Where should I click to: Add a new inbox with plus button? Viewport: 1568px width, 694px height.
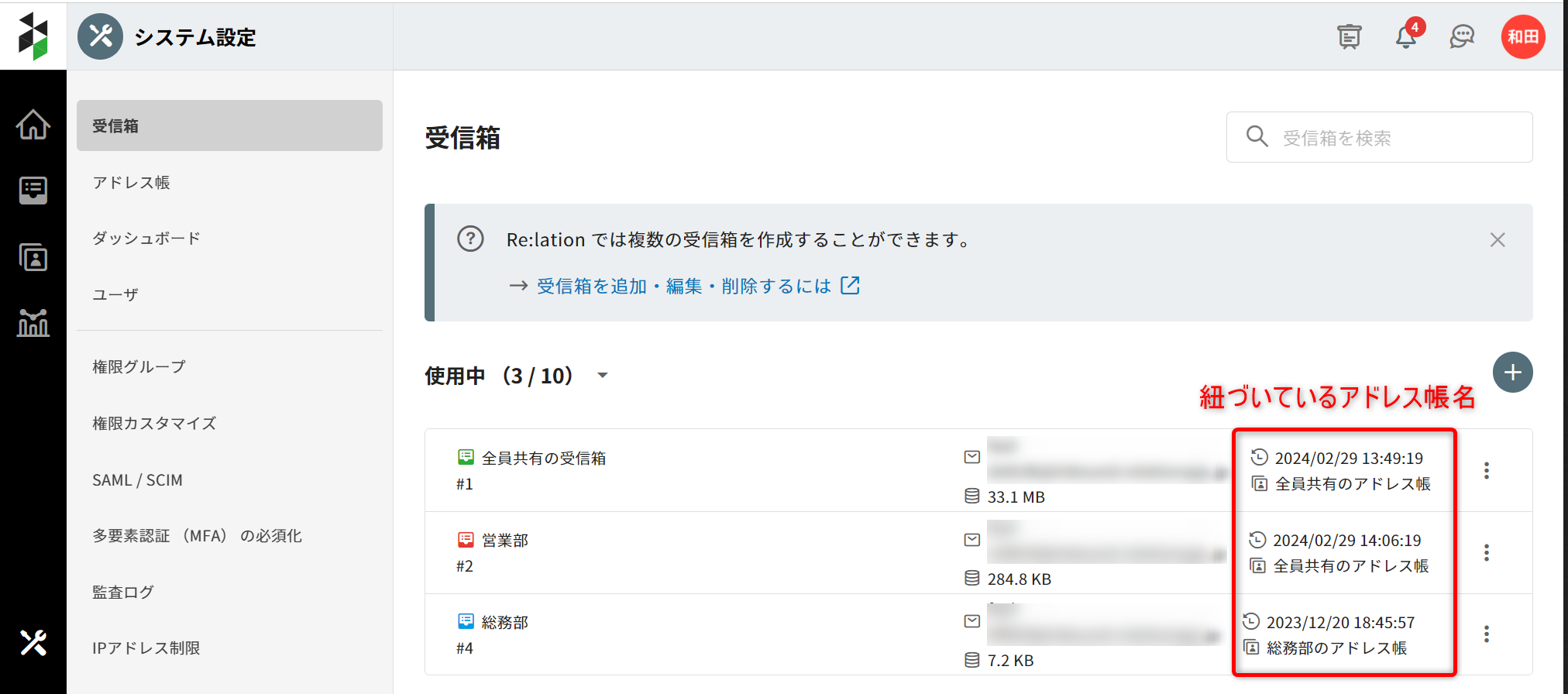[x=1512, y=373]
